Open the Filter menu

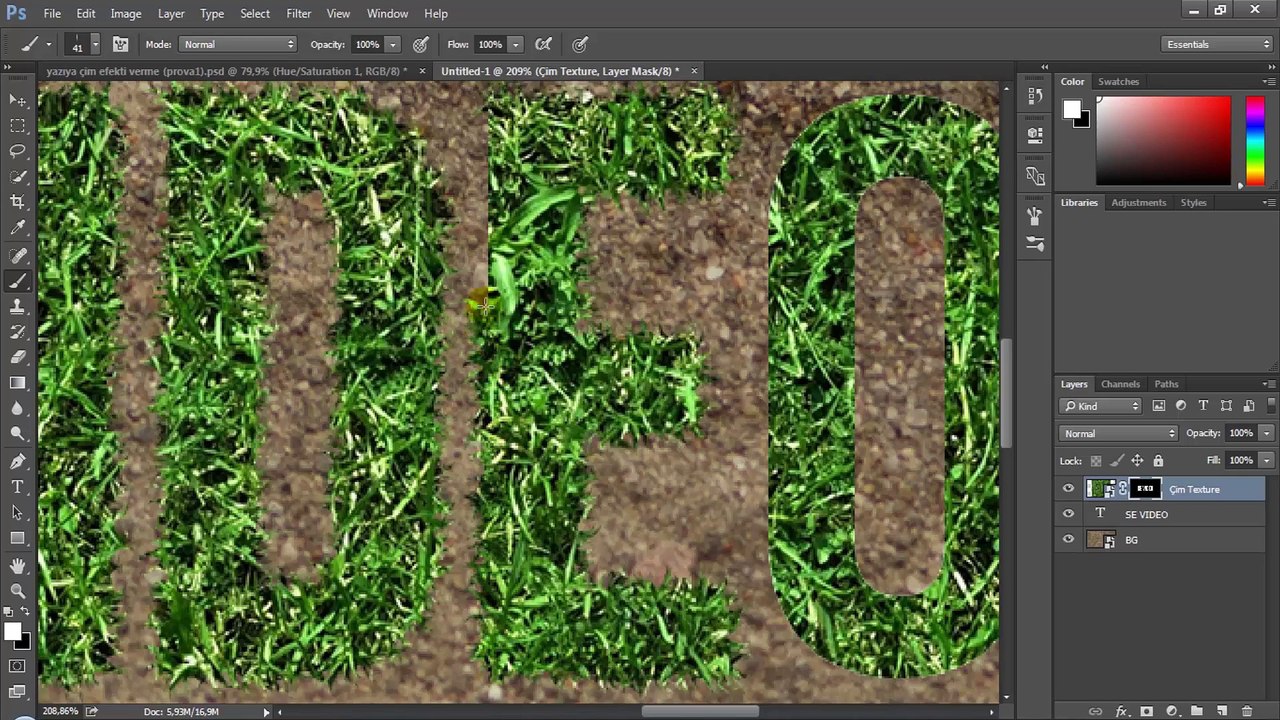point(298,13)
